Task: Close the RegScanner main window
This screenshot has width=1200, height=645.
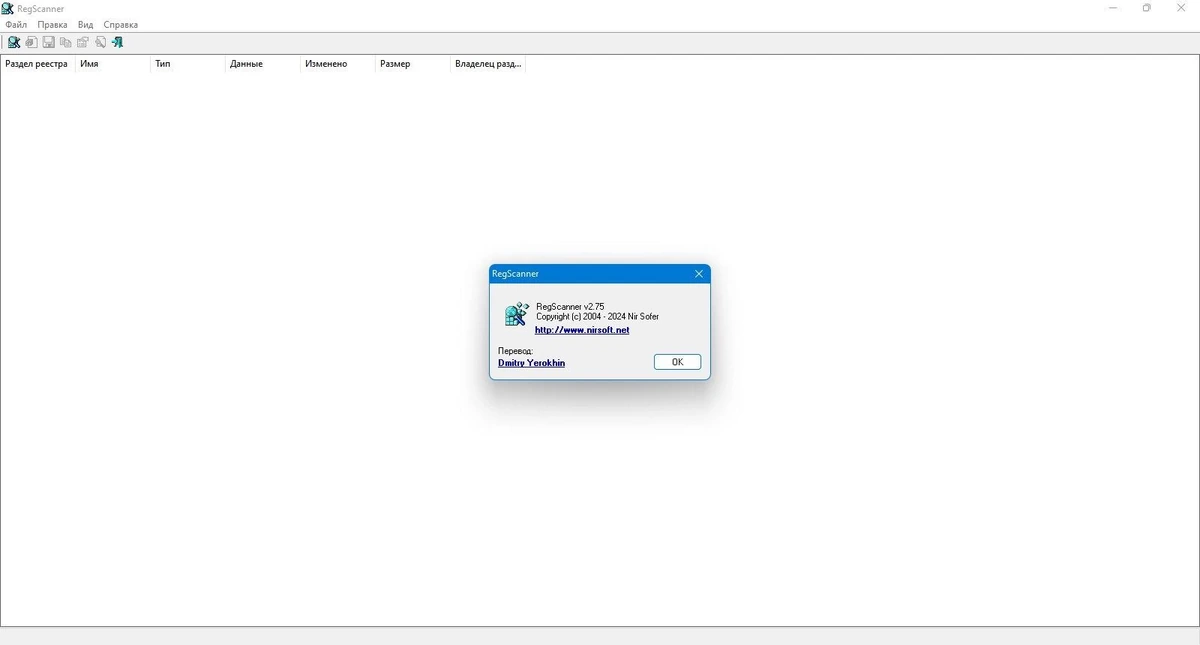Action: click(x=1181, y=8)
